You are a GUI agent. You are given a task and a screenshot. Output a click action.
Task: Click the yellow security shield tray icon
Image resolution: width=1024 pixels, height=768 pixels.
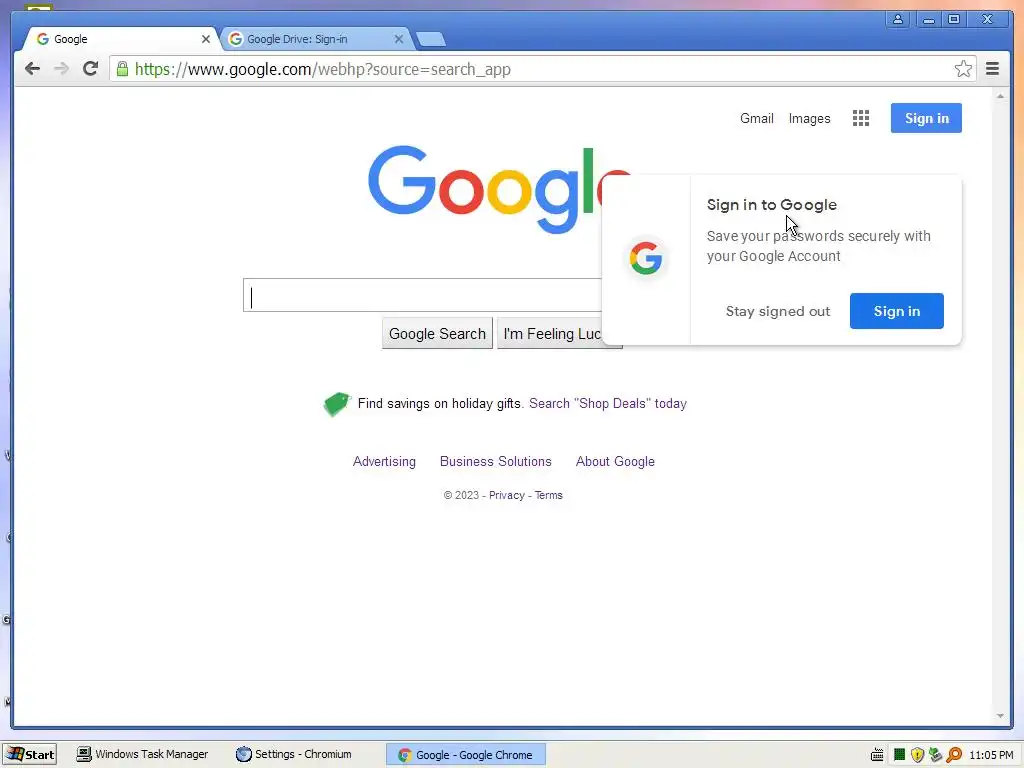[x=917, y=755]
